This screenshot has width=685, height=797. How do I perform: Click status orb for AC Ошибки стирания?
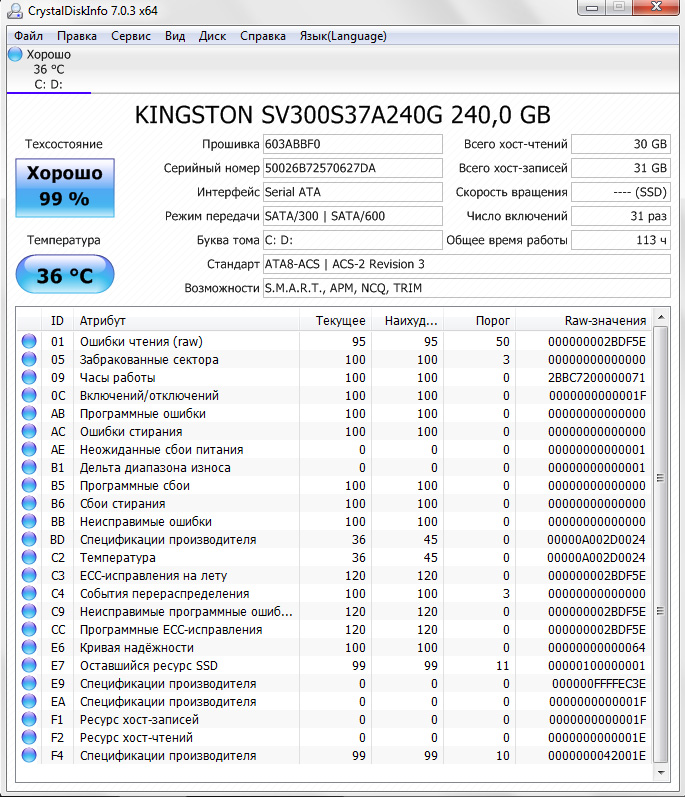29,431
